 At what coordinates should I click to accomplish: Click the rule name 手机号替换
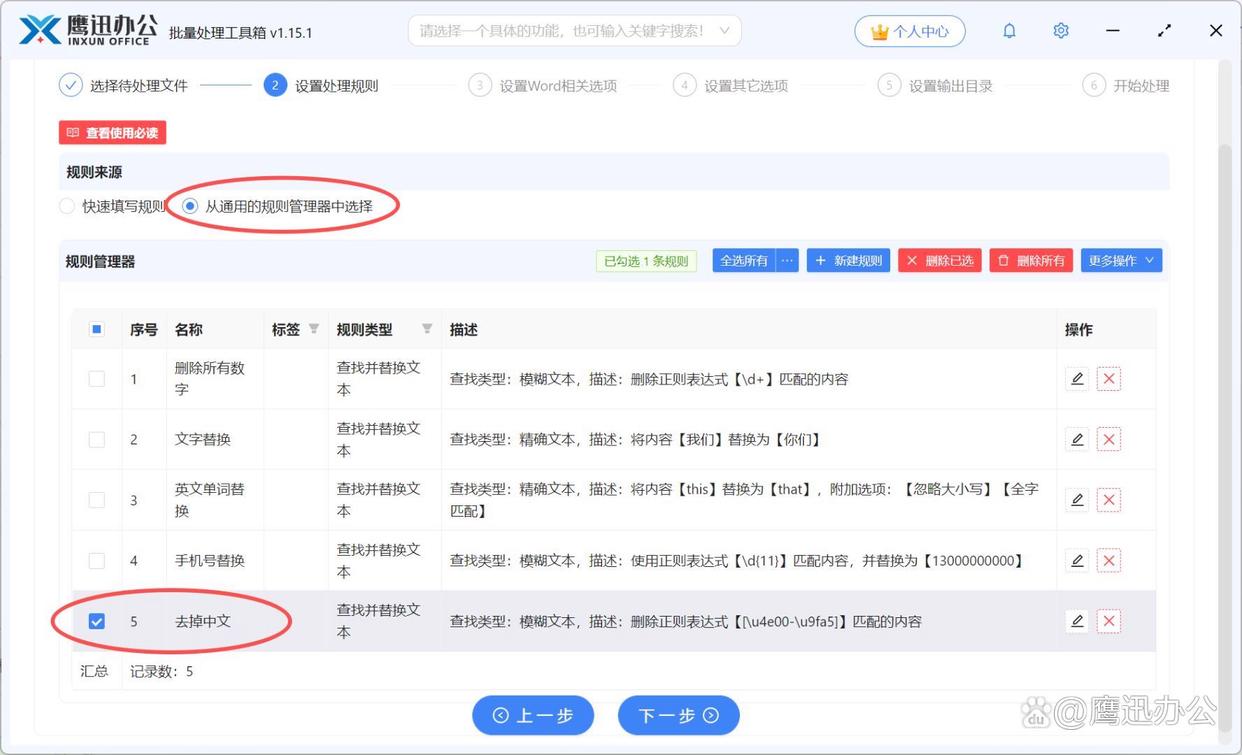pos(210,561)
